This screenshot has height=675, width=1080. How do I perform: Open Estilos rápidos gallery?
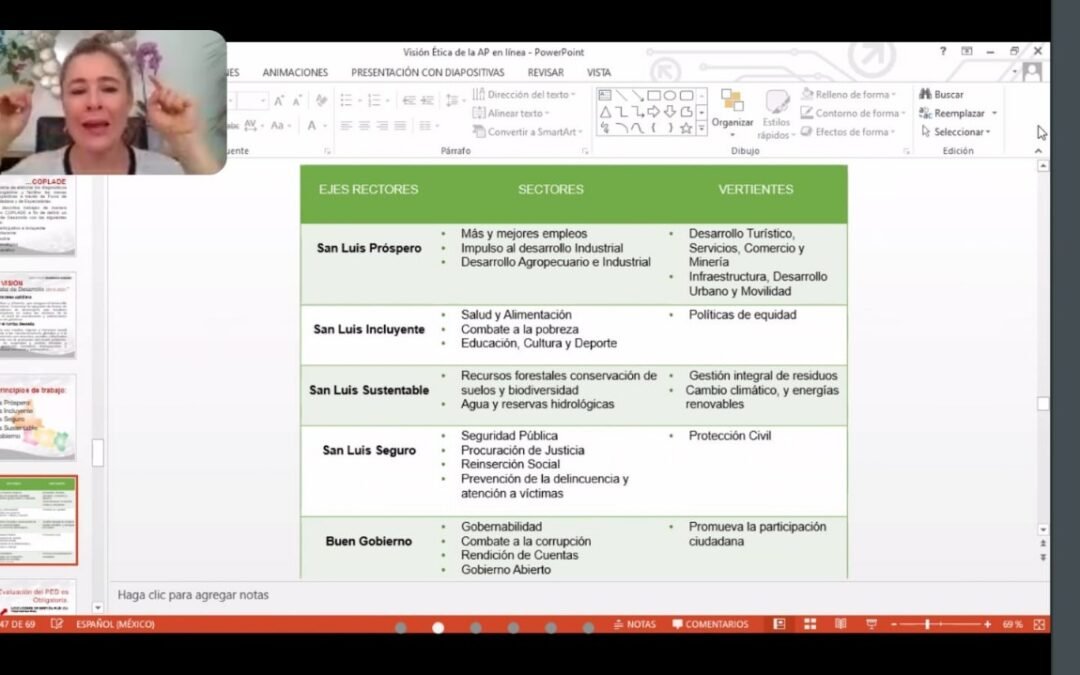point(776,114)
